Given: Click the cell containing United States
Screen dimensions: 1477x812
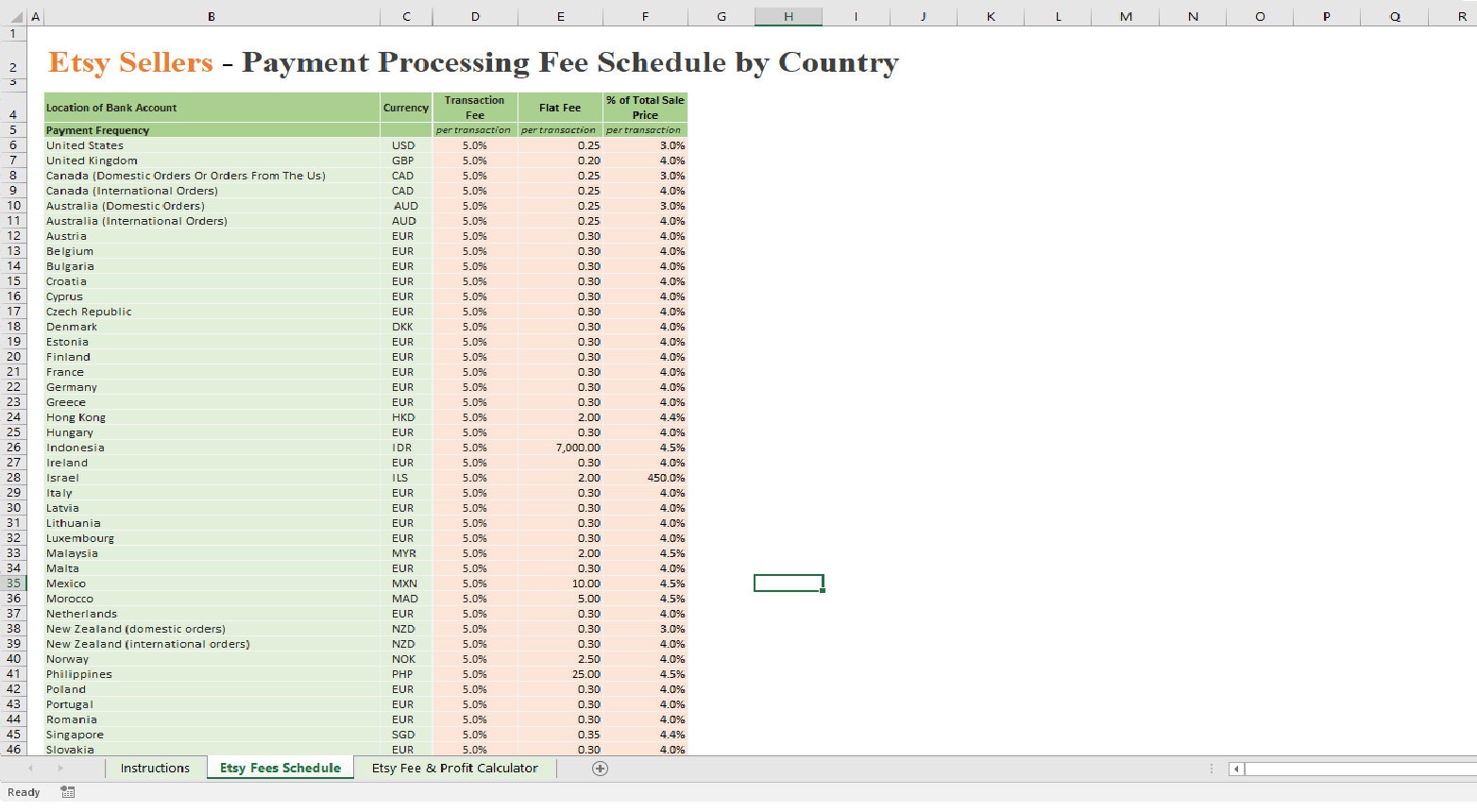Looking at the screenshot, I should [x=85, y=144].
